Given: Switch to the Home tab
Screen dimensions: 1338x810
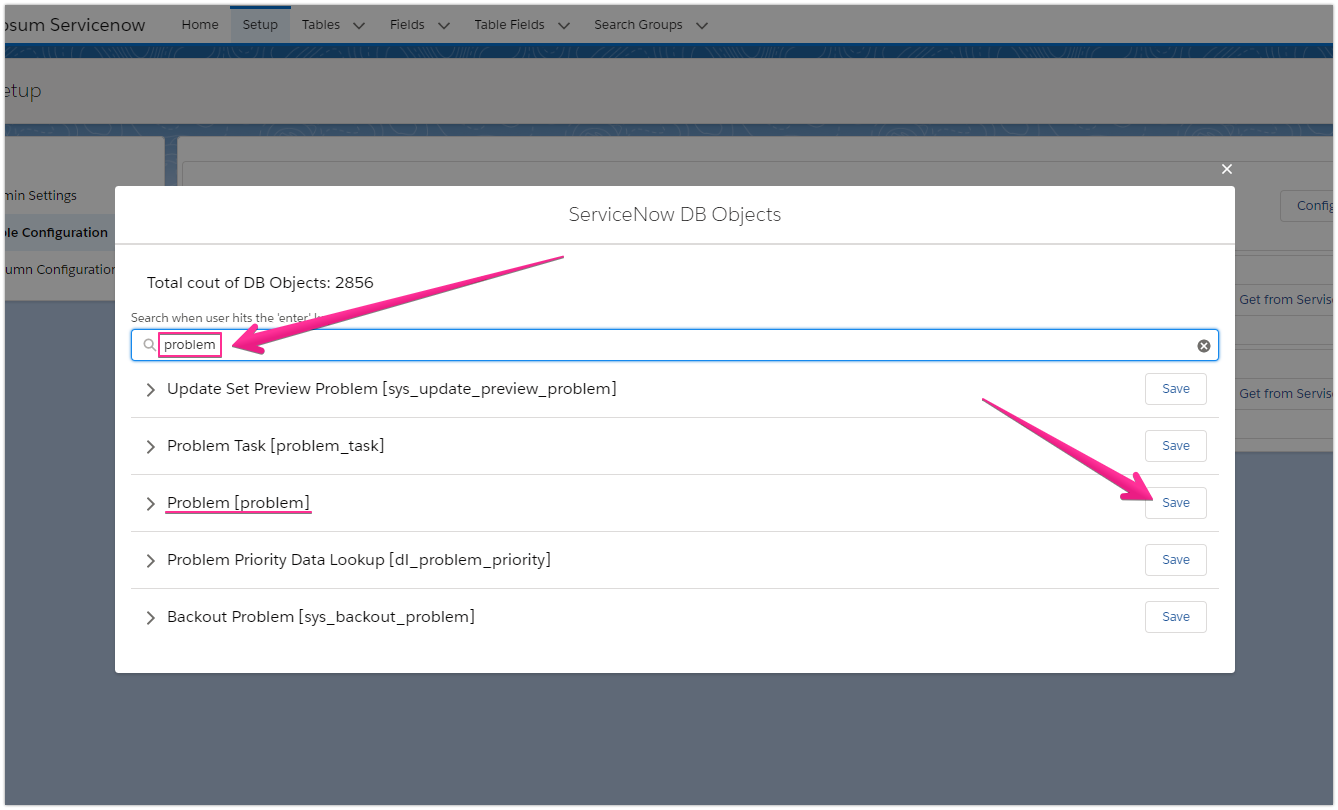Looking at the screenshot, I should coord(199,24).
